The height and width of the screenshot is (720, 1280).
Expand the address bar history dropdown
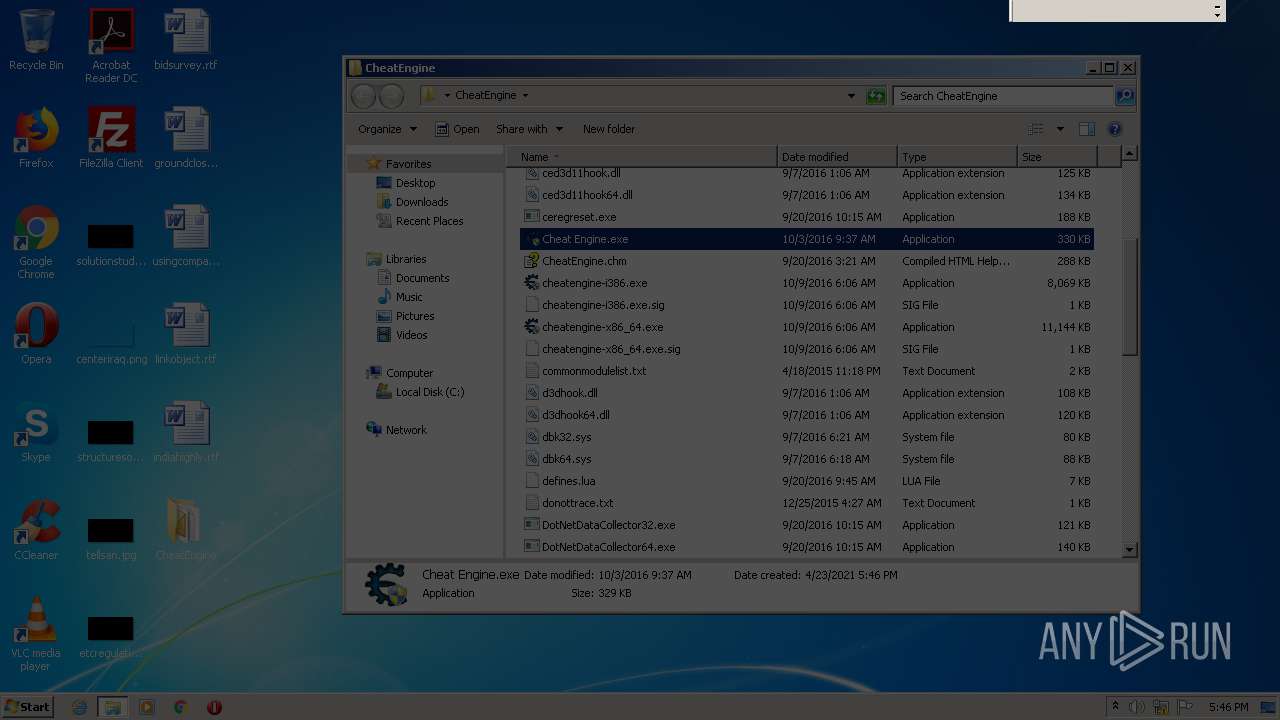point(851,96)
